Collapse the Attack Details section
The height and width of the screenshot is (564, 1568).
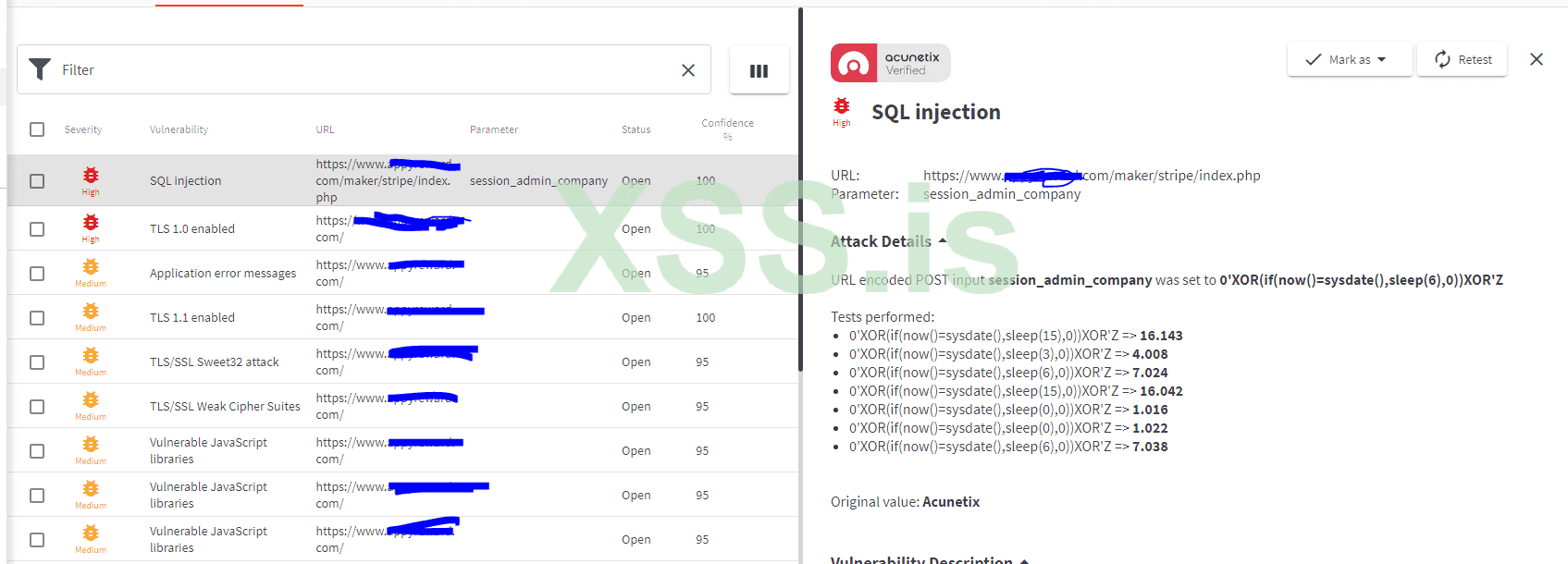(x=888, y=241)
